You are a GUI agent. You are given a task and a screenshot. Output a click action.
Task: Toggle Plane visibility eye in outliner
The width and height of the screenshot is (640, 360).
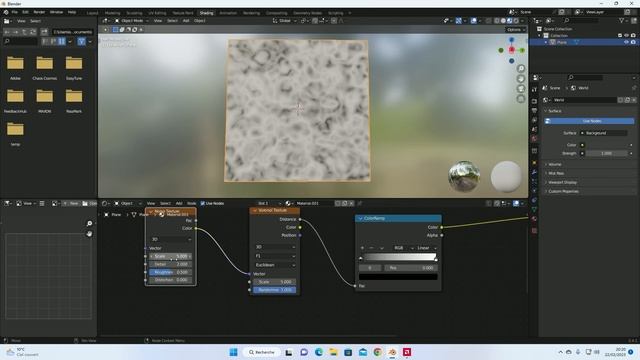tap(626, 42)
